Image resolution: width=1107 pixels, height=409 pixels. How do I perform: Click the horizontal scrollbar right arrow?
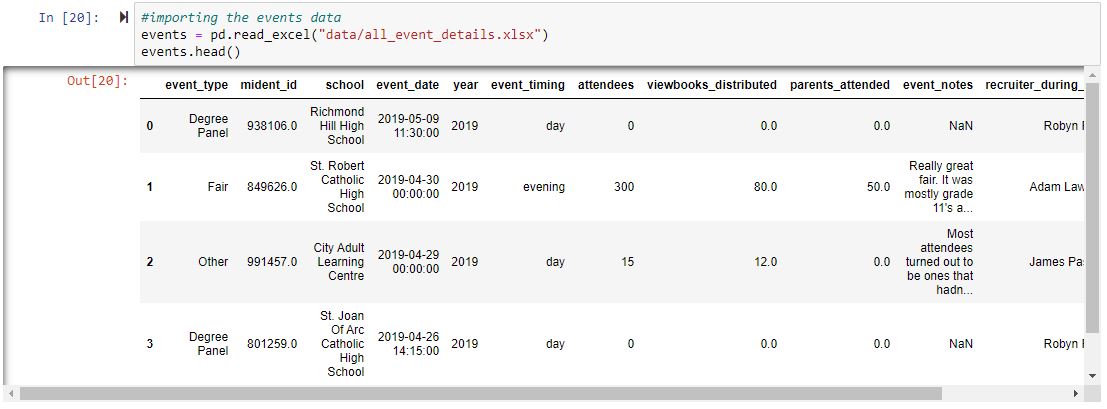click(1077, 393)
